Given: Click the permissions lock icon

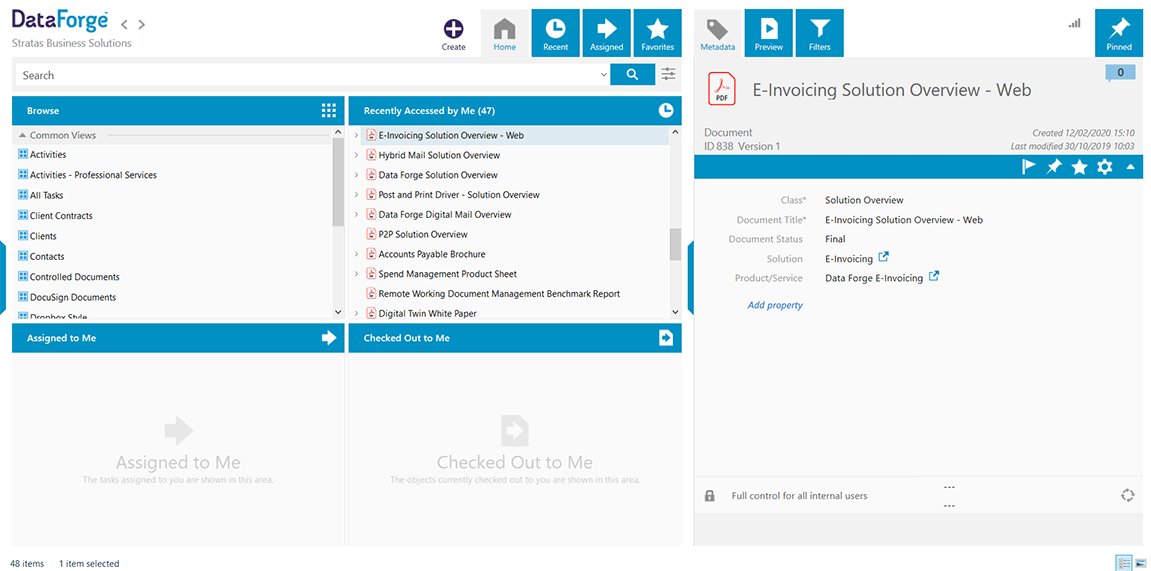Looking at the screenshot, I should tap(709, 496).
